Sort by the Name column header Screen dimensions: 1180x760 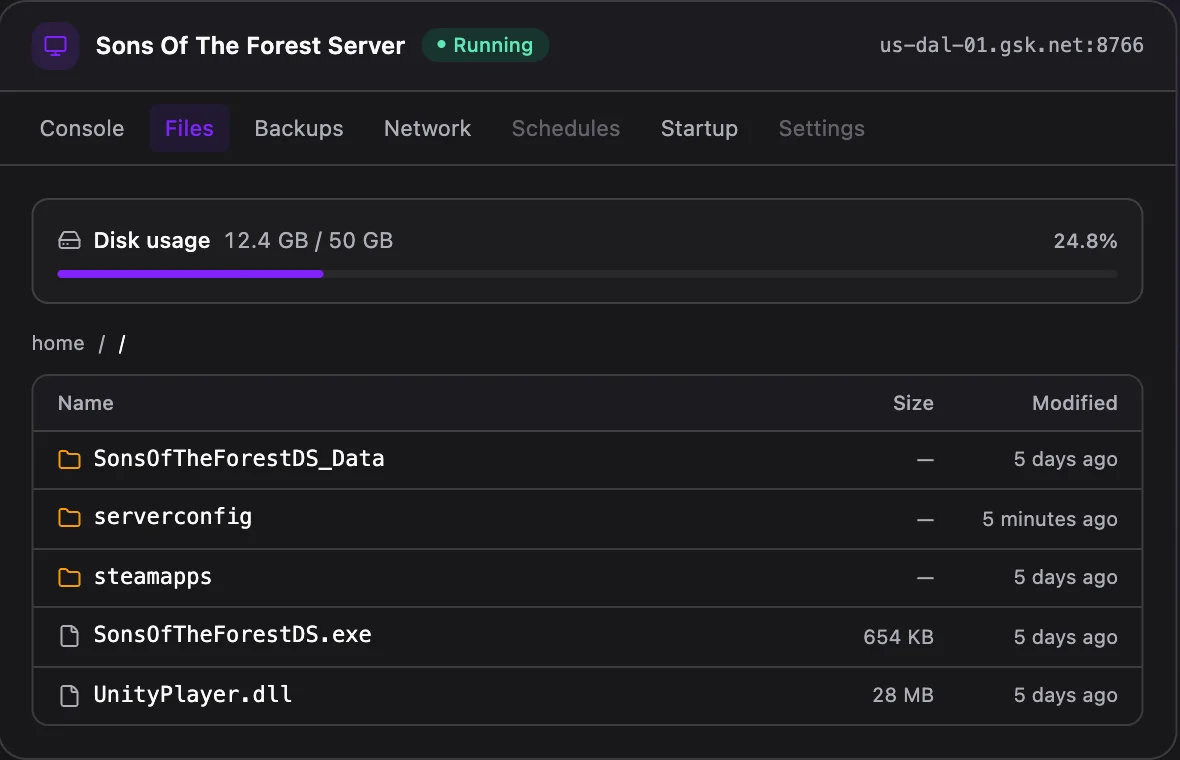coord(86,403)
